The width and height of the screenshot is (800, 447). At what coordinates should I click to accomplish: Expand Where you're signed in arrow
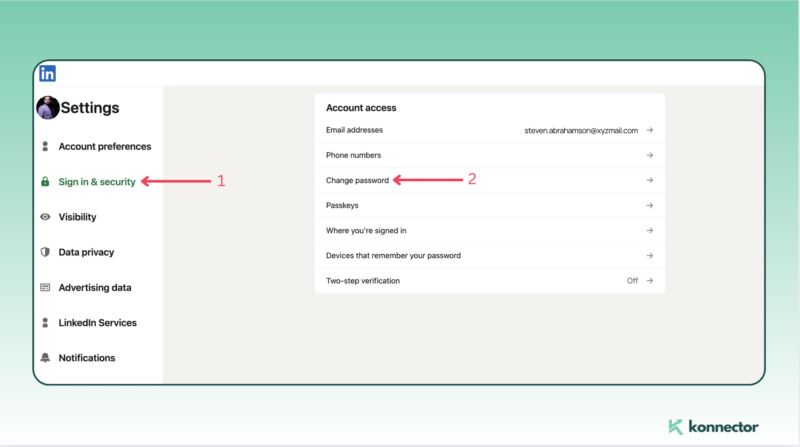(x=649, y=230)
